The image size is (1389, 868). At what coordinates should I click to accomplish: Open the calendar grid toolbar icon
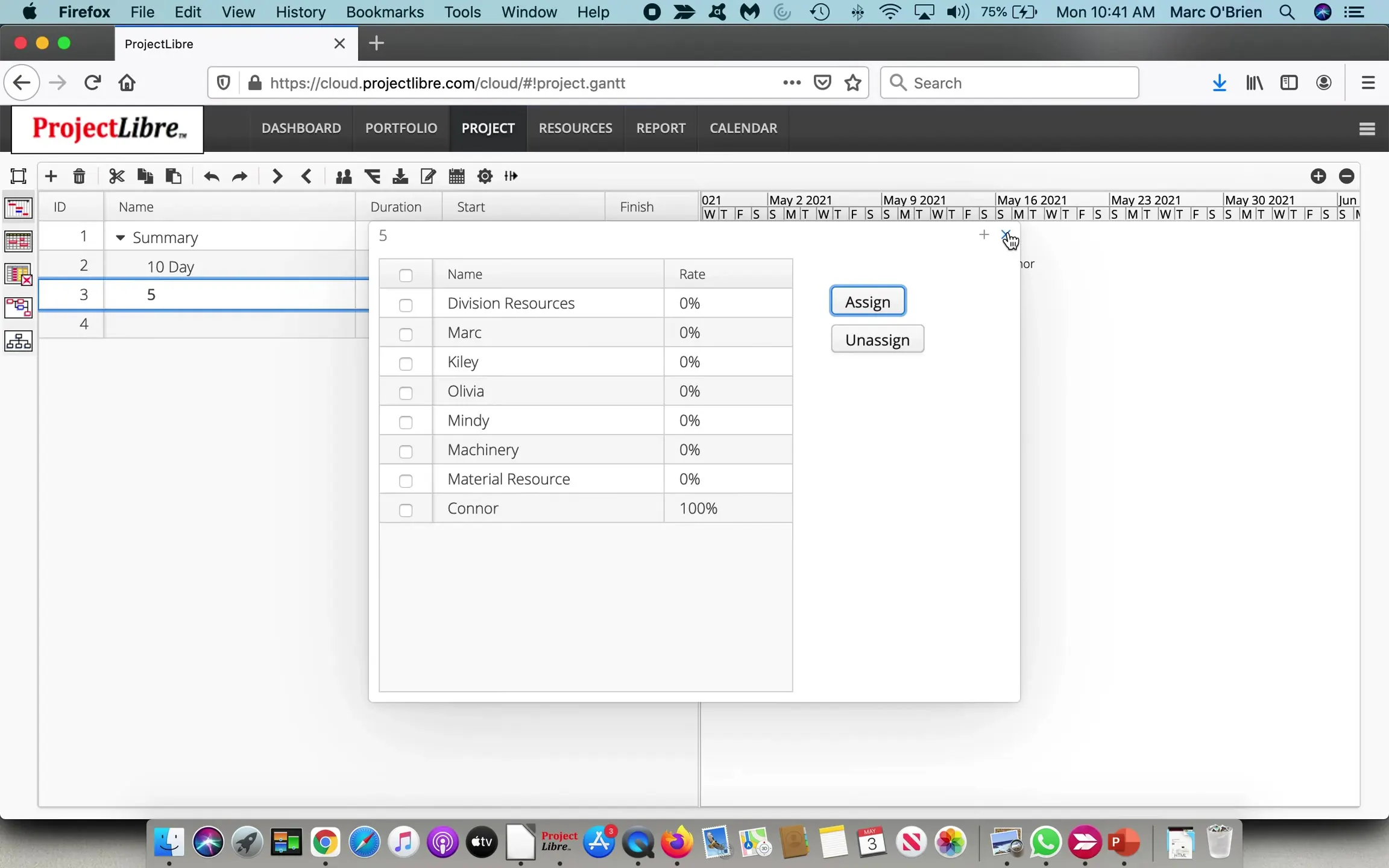456,176
